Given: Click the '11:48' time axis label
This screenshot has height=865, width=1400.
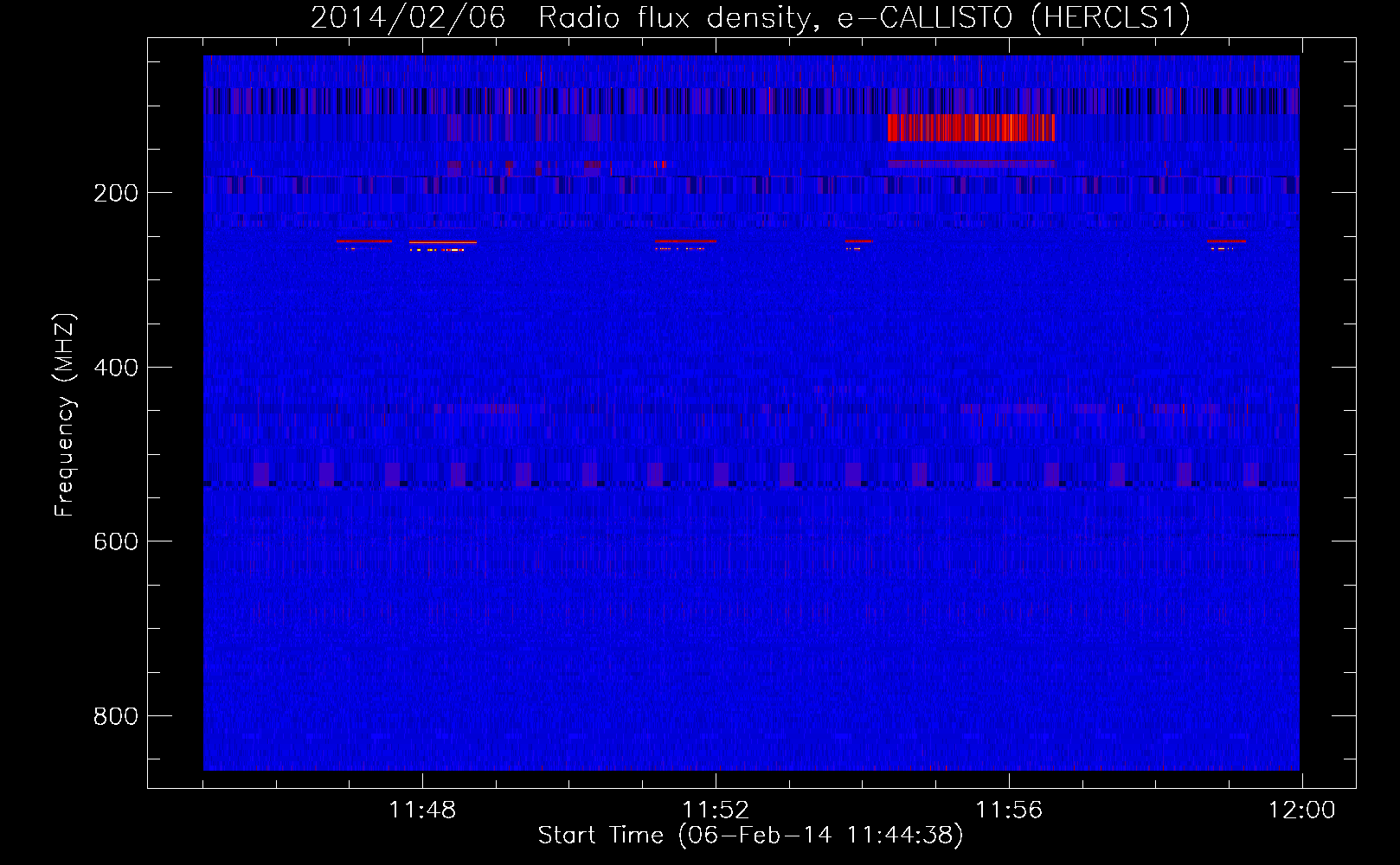Looking at the screenshot, I should click(x=422, y=811).
